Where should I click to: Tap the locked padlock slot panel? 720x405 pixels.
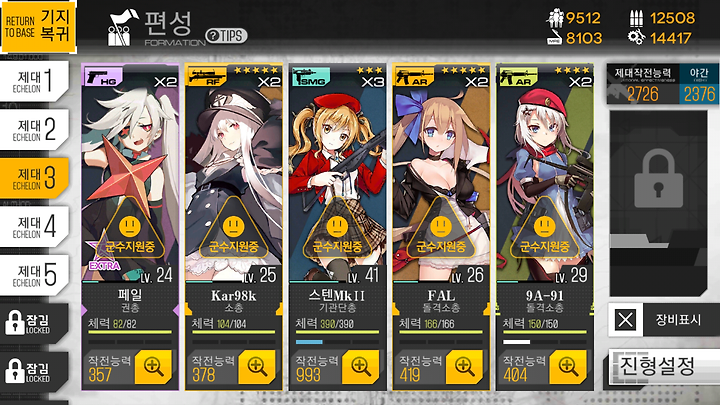(x=658, y=204)
